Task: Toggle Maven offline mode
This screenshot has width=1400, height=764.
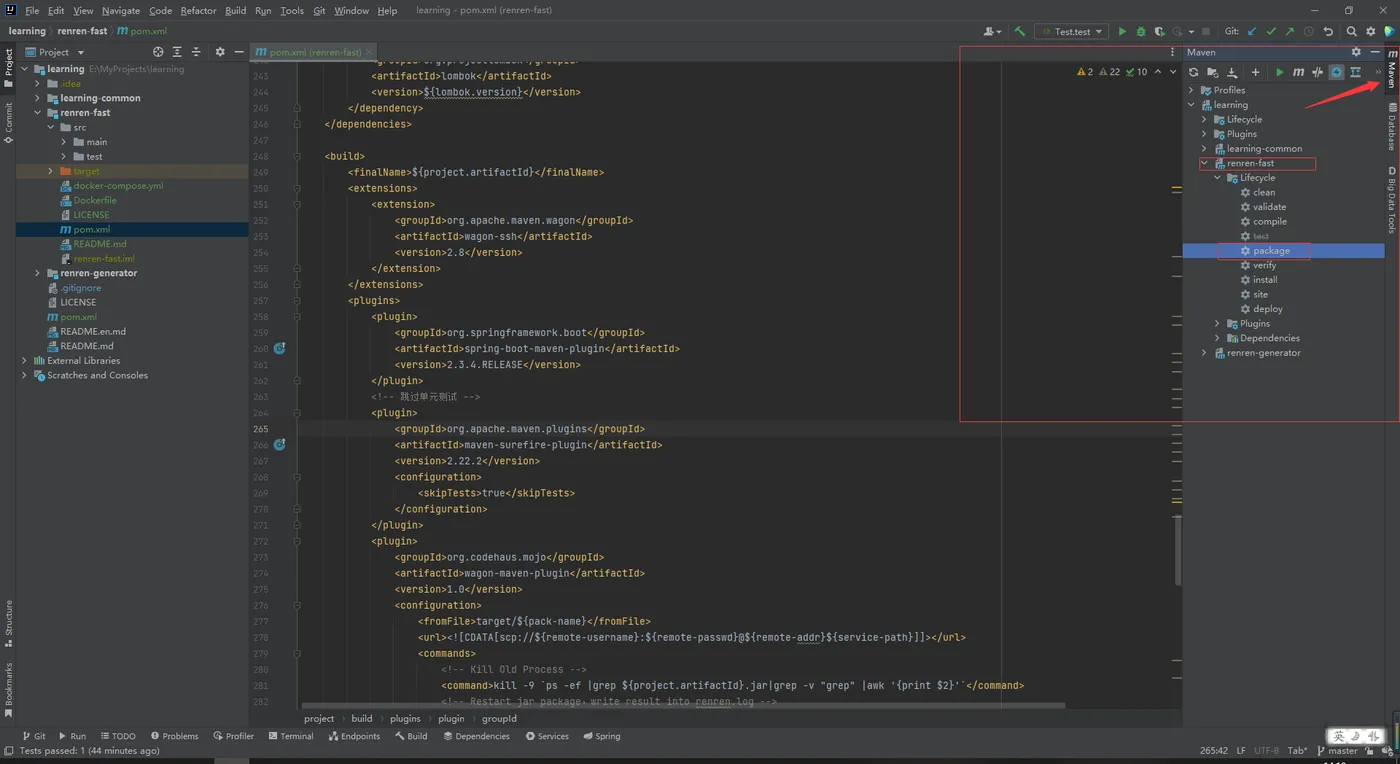Action: tap(1317, 72)
